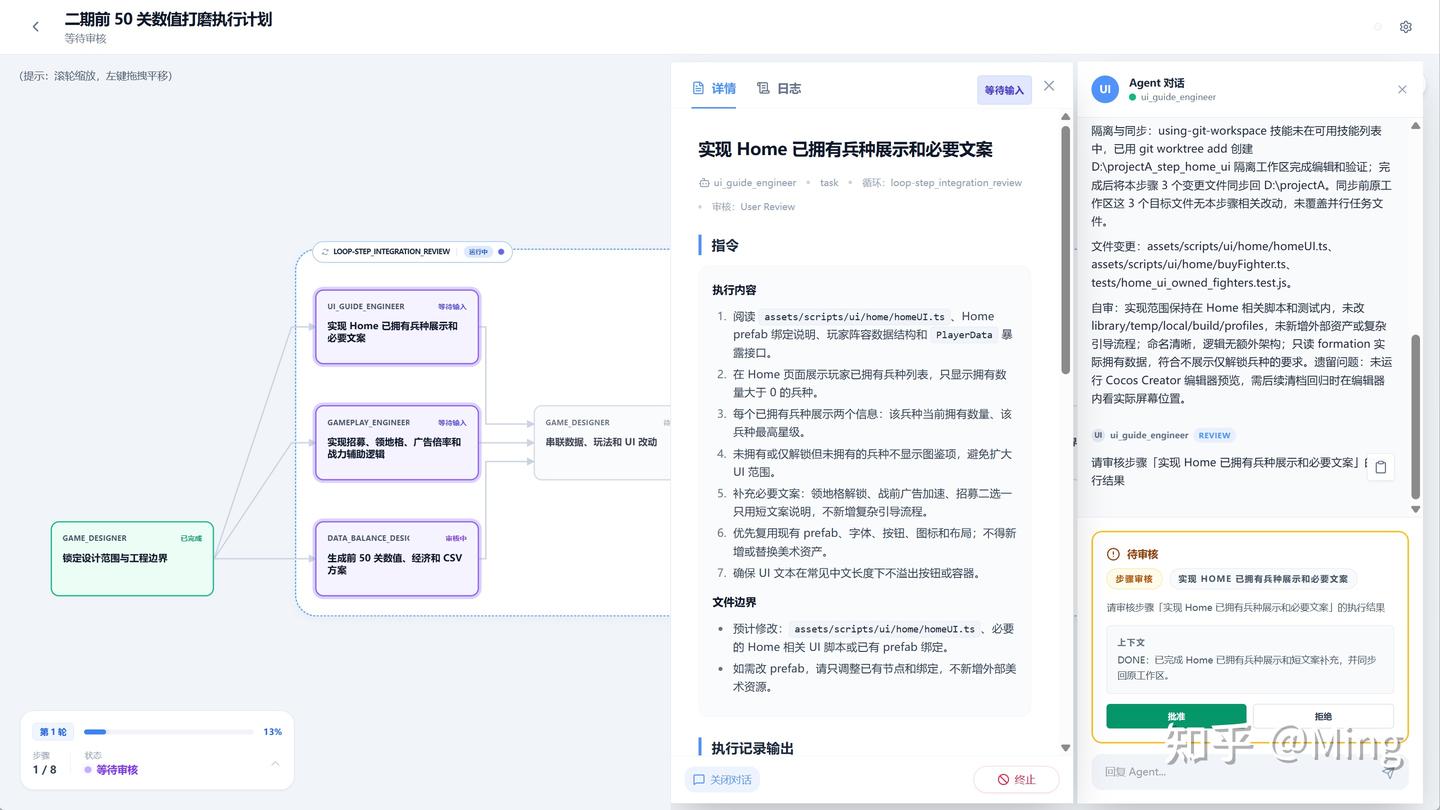The height and width of the screenshot is (810, 1440).
Task: Click the loop icon beside LOOP-STEP_INTEGRATION_REVIEW
Action: [x=325, y=252]
